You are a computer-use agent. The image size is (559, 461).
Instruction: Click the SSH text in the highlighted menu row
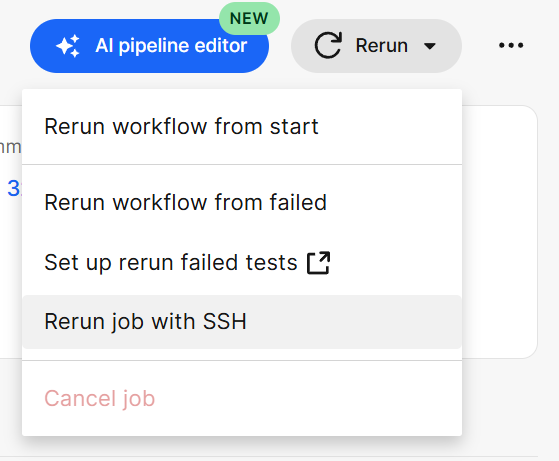point(225,322)
